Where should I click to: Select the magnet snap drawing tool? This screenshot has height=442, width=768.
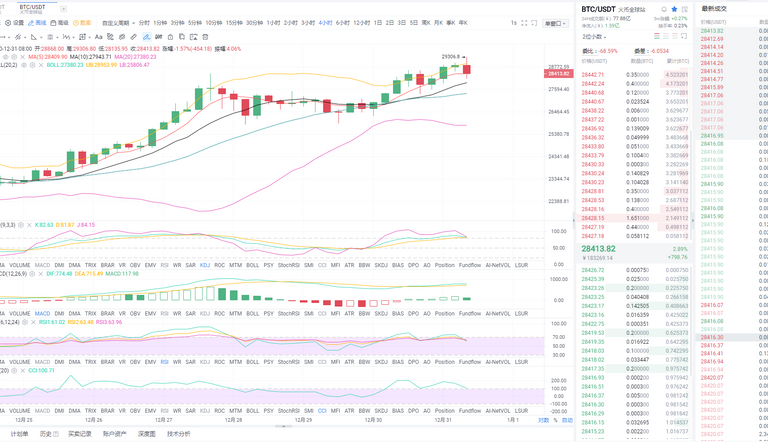point(110,37)
